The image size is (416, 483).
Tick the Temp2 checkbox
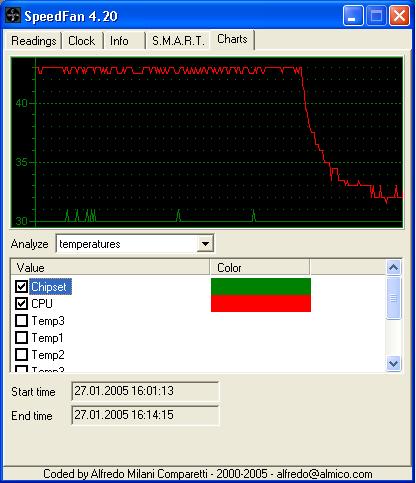(22, 355)
